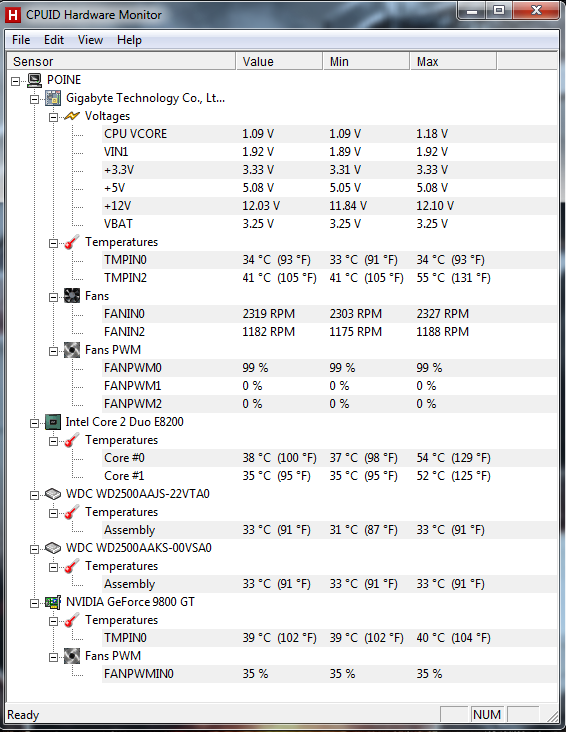Viewport: 566px width, 732px height.
Task: Click the WD2500AAJS hard drive icon
Action: [x=53, y=494]
